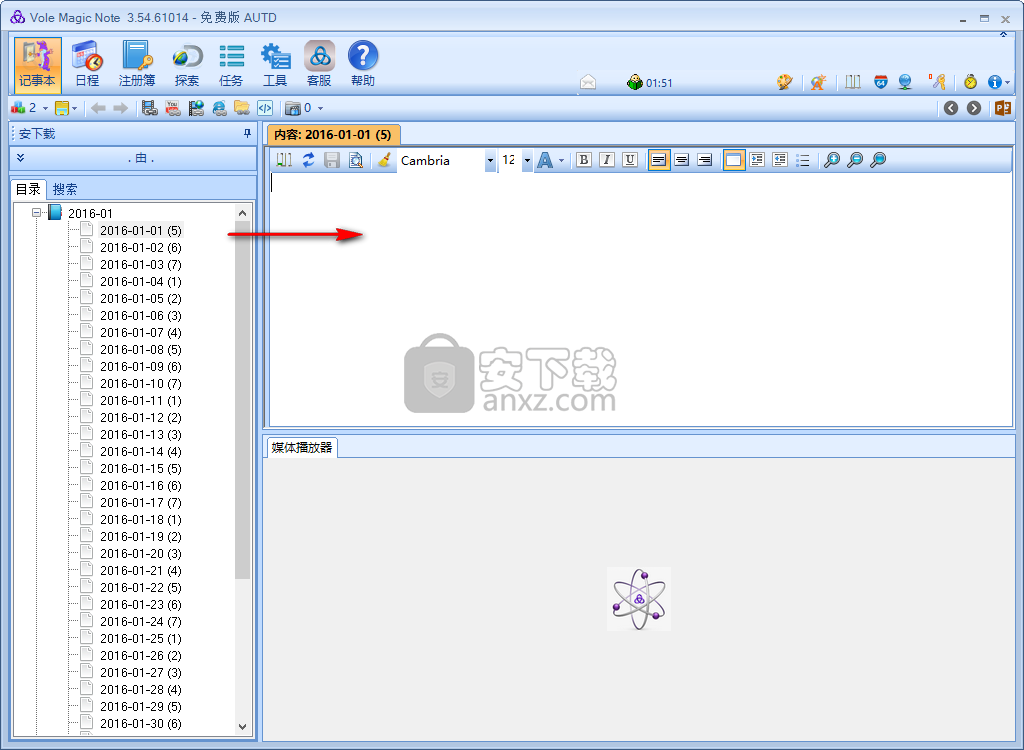This screenshot has height=750, width=1024.
Task: Click the YouTube link icon
Action: tap(172, 108)
